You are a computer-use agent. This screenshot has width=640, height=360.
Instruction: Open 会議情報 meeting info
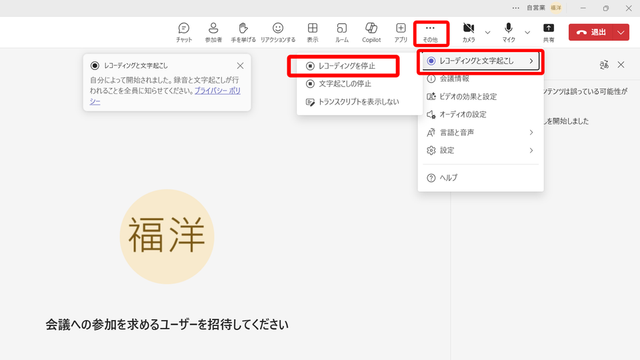click(x=480, y=78)
